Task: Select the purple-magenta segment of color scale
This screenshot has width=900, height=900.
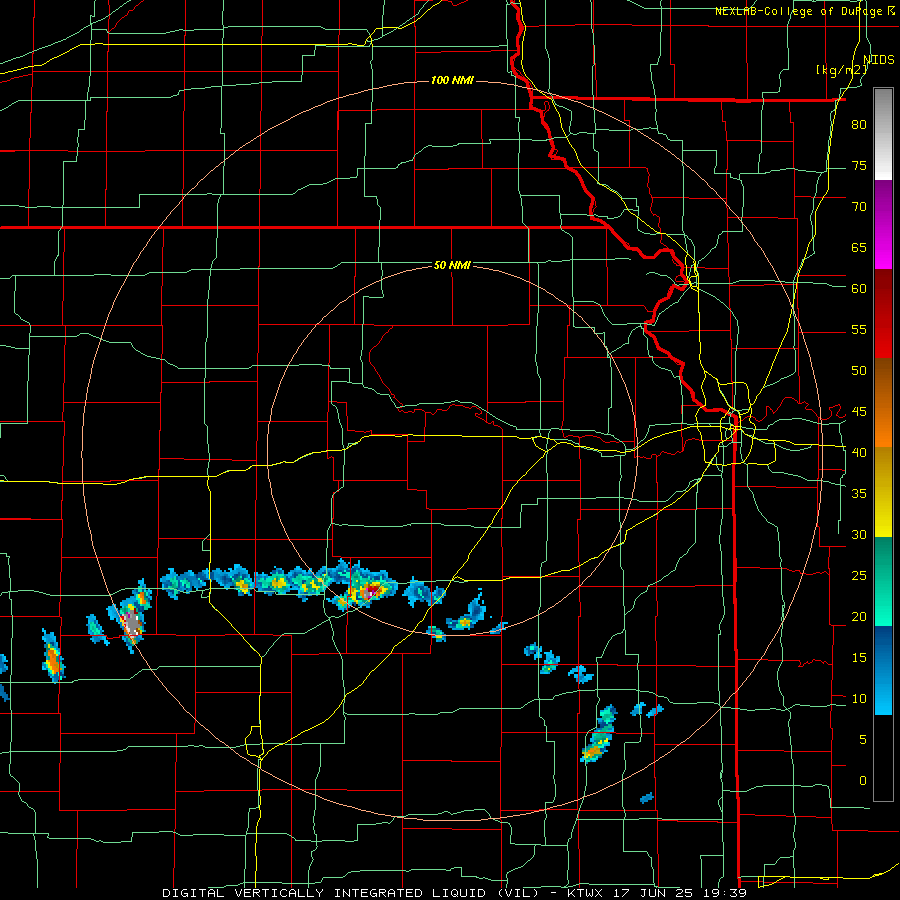Action: pos(883,224)
